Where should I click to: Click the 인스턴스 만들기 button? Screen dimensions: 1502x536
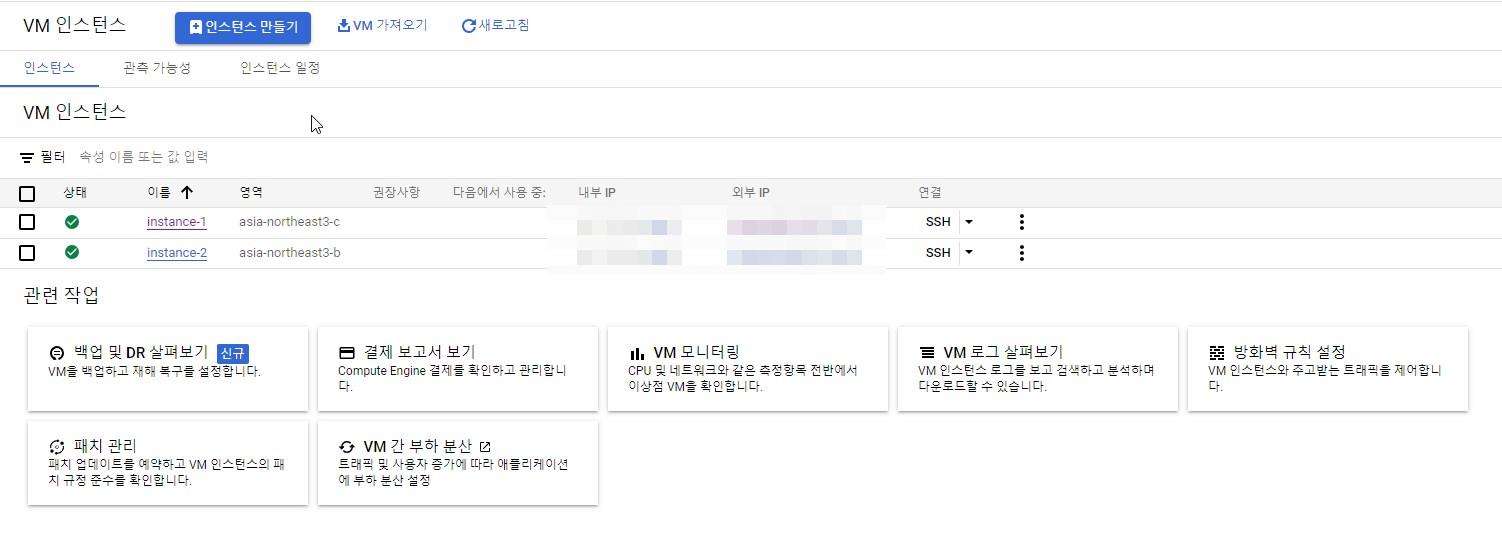(243, 28)
